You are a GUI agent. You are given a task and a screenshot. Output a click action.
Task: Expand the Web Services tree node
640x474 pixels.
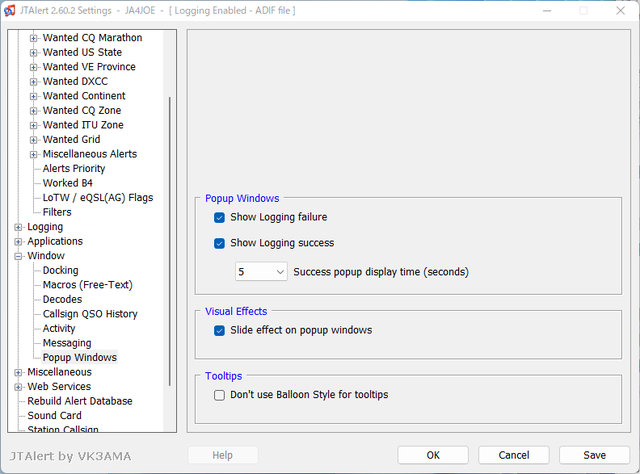pos(18,387)
